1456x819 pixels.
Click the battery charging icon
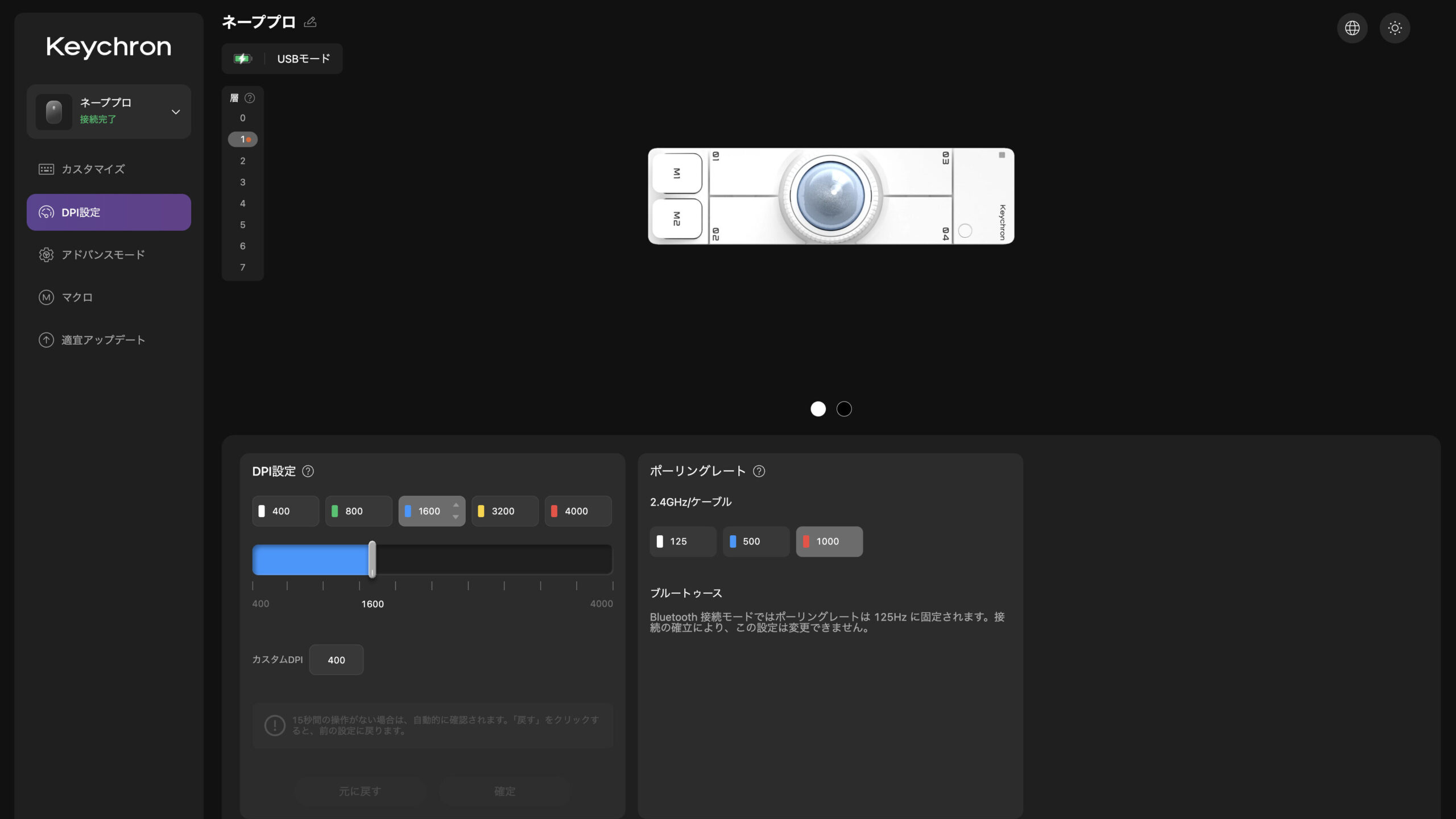click(x=243, y=59)
